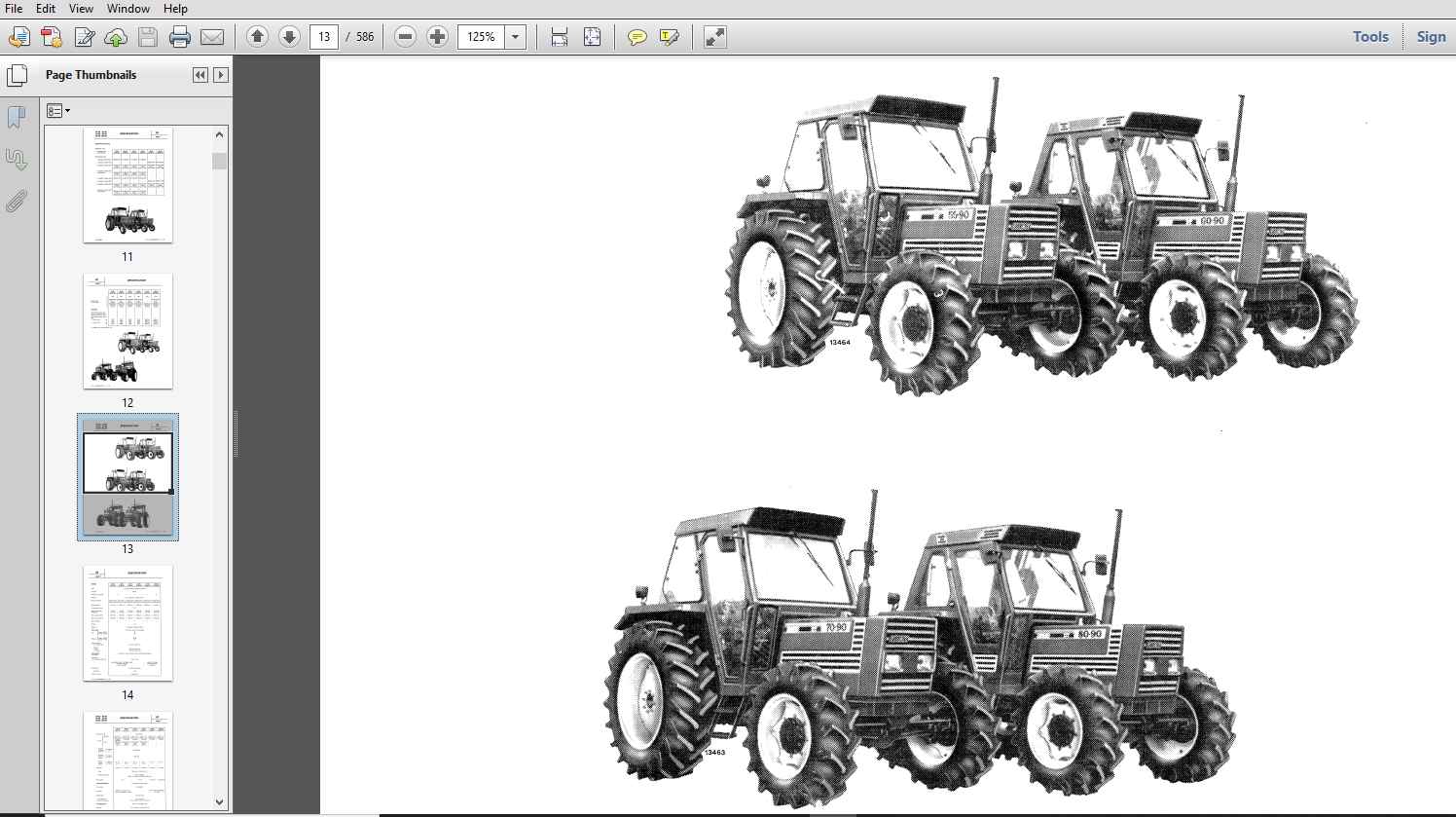
Task: Click the thumbnail scrollbar up arrow
Action: 219,134
